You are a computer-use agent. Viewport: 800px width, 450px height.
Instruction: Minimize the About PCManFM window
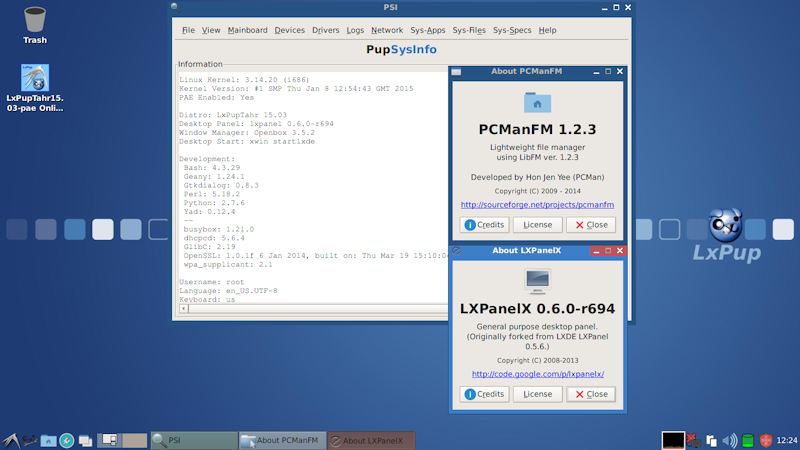tap(596, 72)
